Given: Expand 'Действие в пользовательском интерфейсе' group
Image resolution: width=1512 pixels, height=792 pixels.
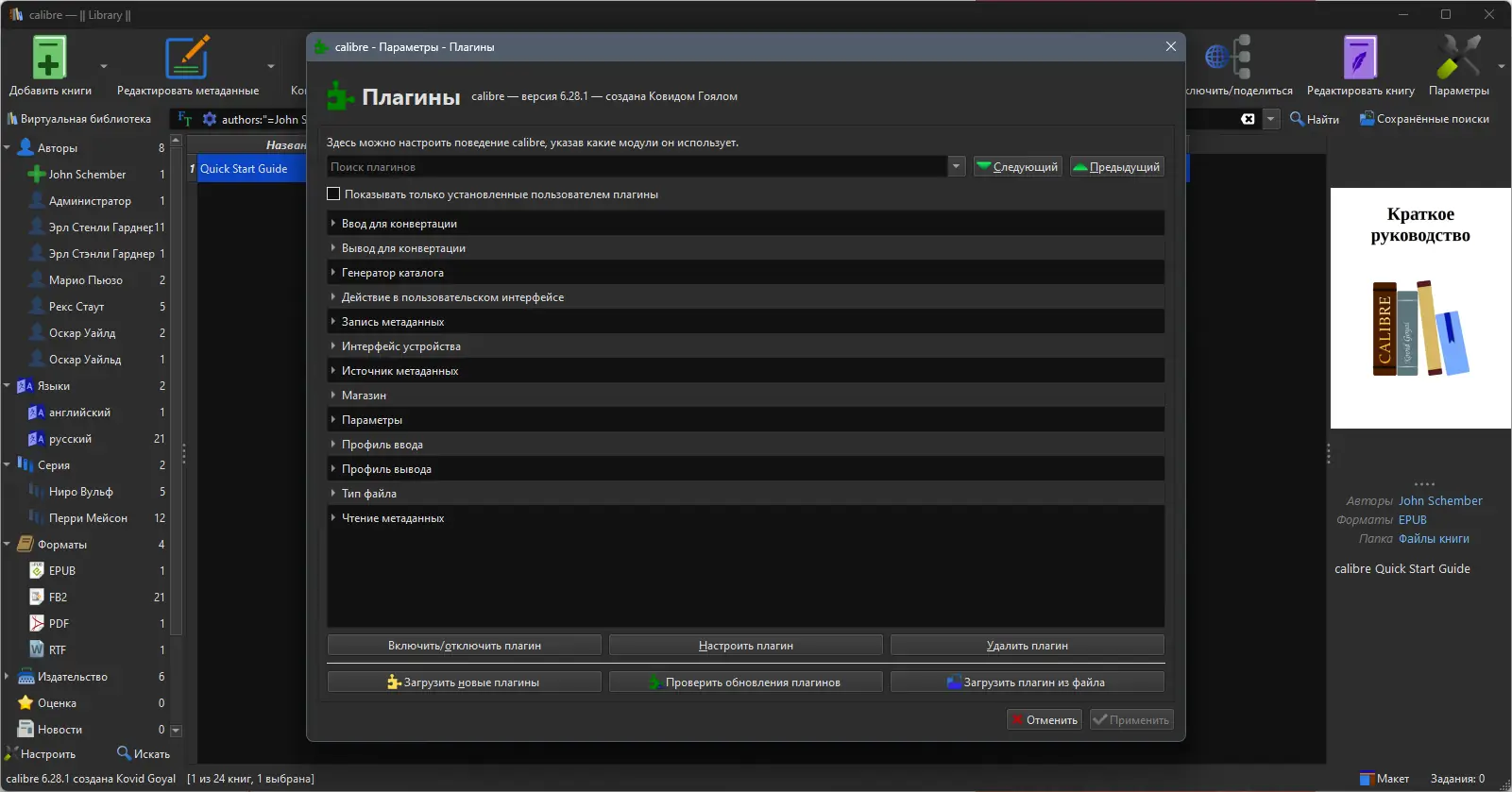Looking at the screenshot, I should (x=333, y=296).
